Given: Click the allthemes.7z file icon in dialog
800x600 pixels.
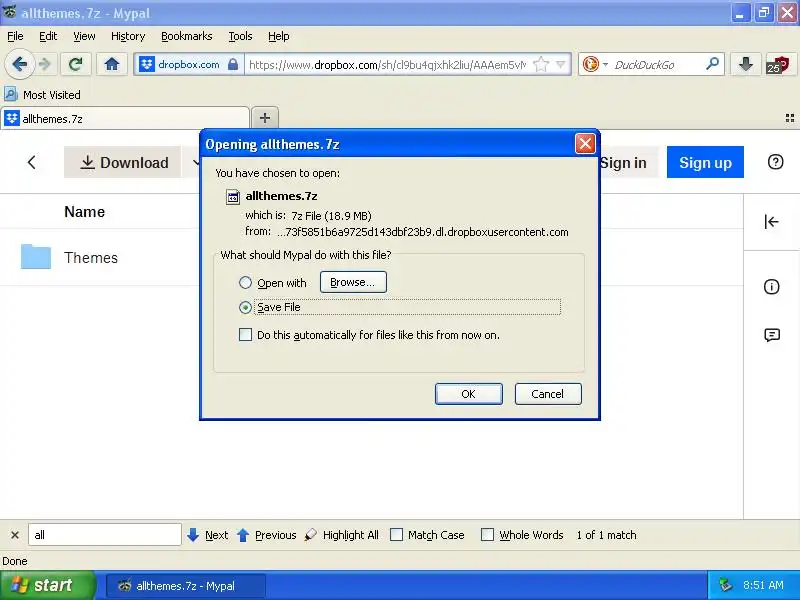Looking at the screenshot, I should 233,196.
